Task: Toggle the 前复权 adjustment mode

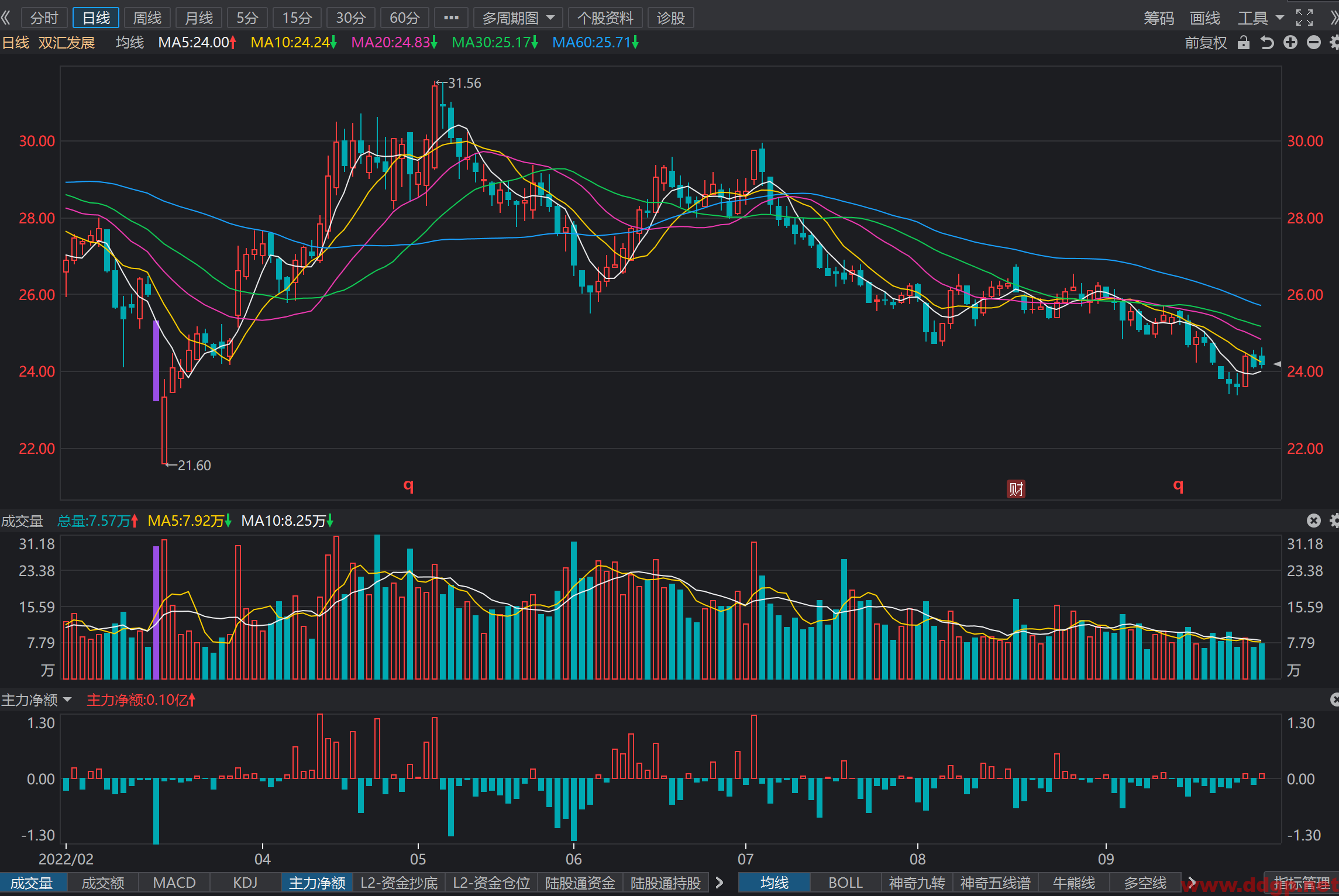Action: click(1206, 43)
